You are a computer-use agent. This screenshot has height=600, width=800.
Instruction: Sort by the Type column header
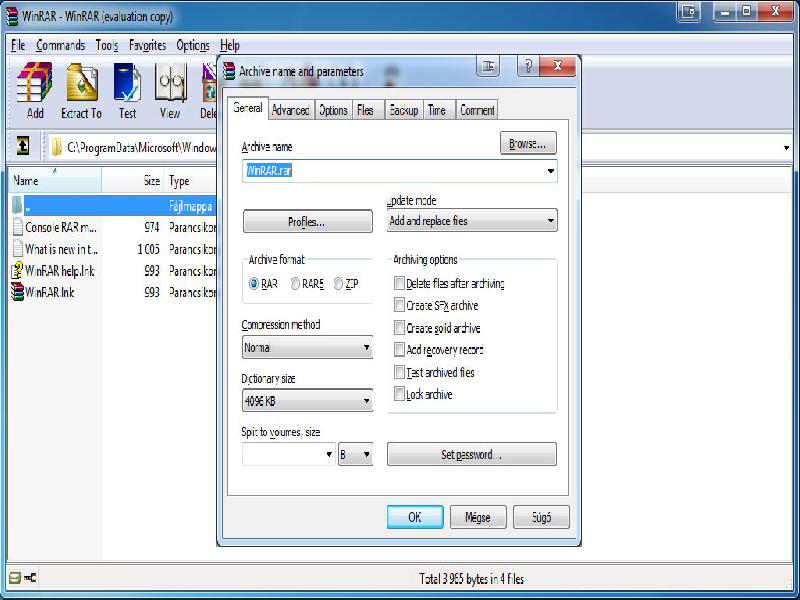pos(190,181)
